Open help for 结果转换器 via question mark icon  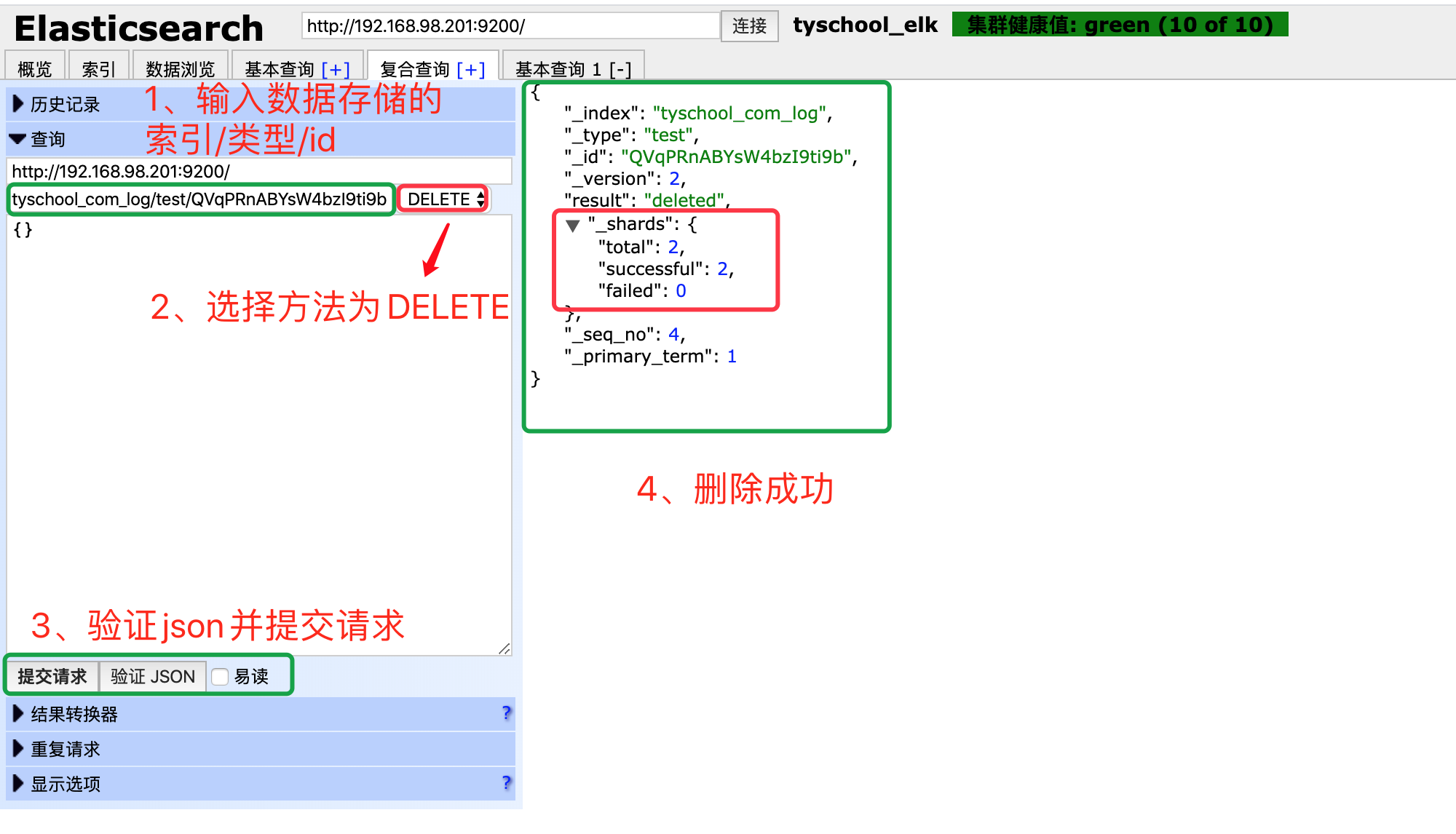507,713
